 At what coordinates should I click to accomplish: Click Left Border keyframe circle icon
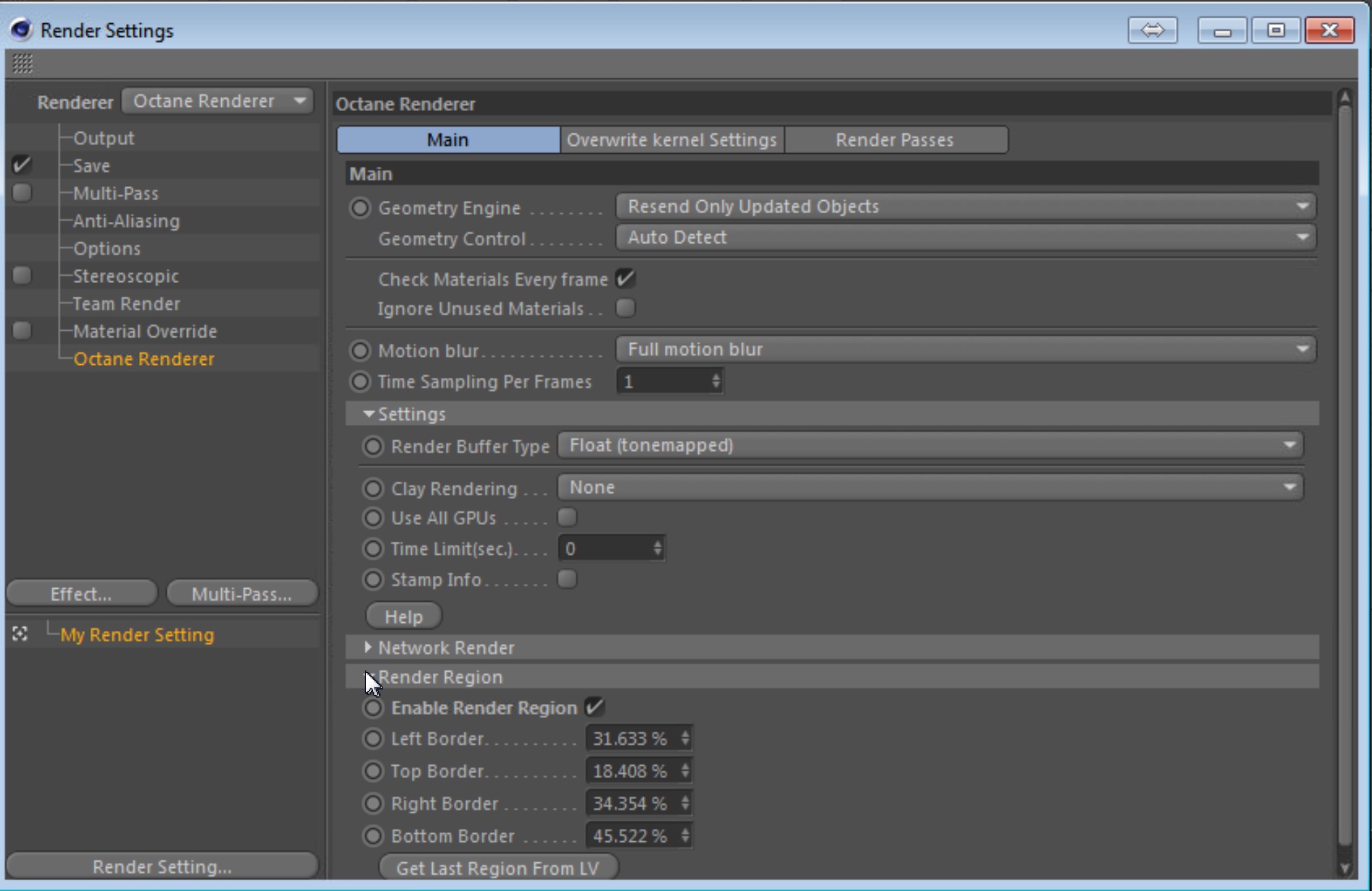(373, 739)
